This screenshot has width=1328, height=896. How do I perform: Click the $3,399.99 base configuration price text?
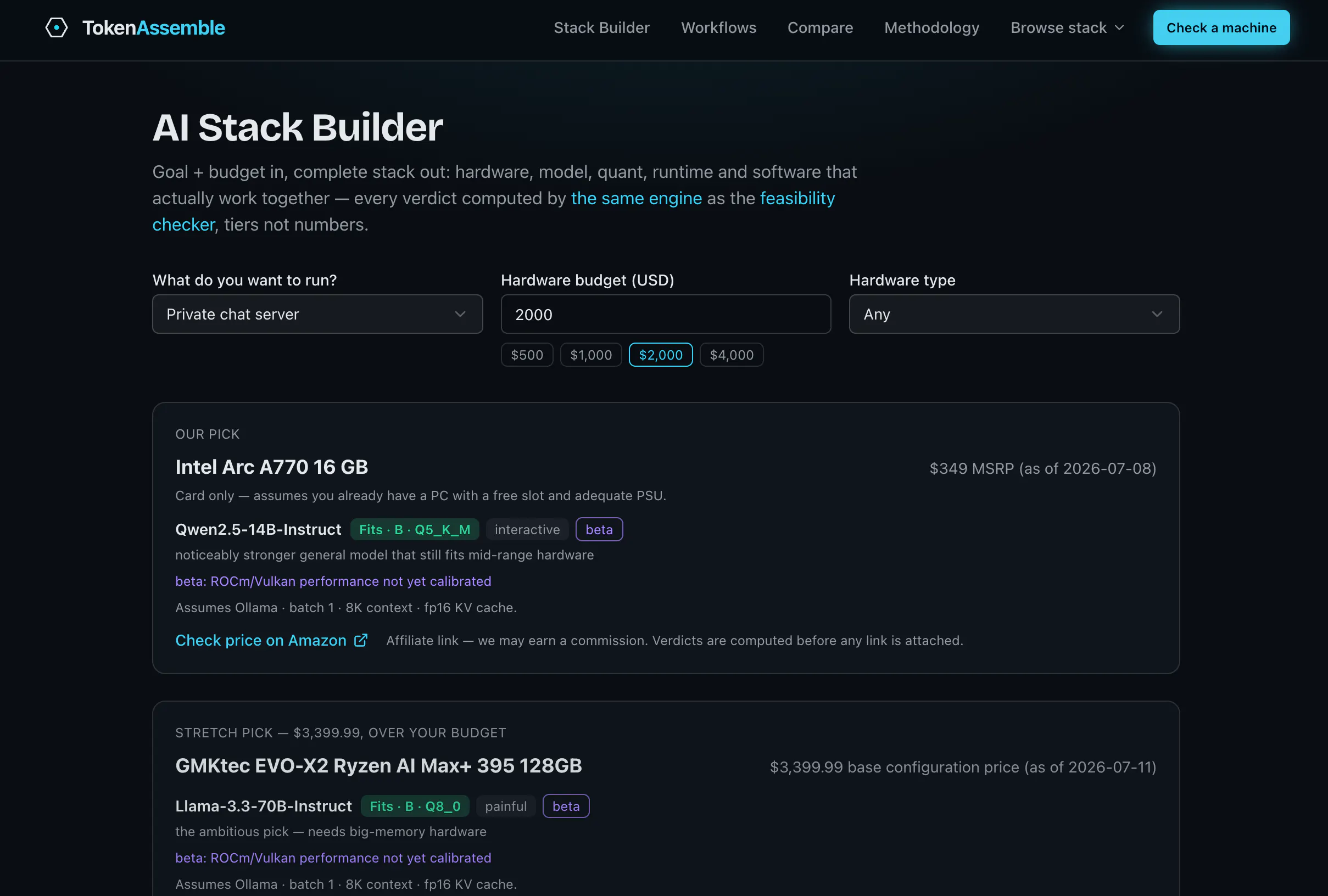963,767
